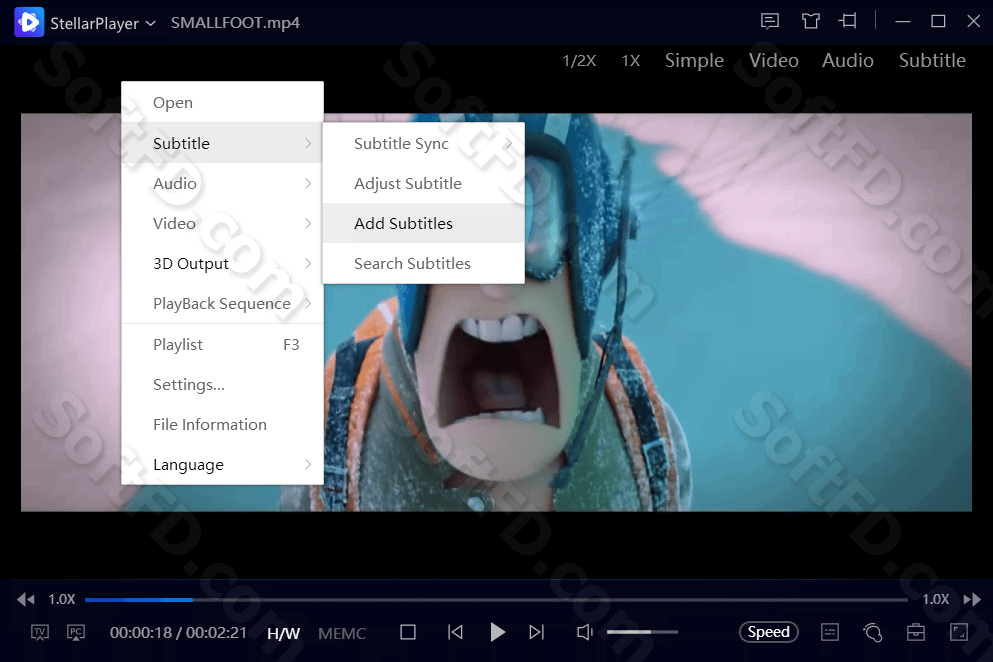The width and height of the screenshot is (993, 662).
Task: Open File Information from the menu
Action: click(222, 424)
